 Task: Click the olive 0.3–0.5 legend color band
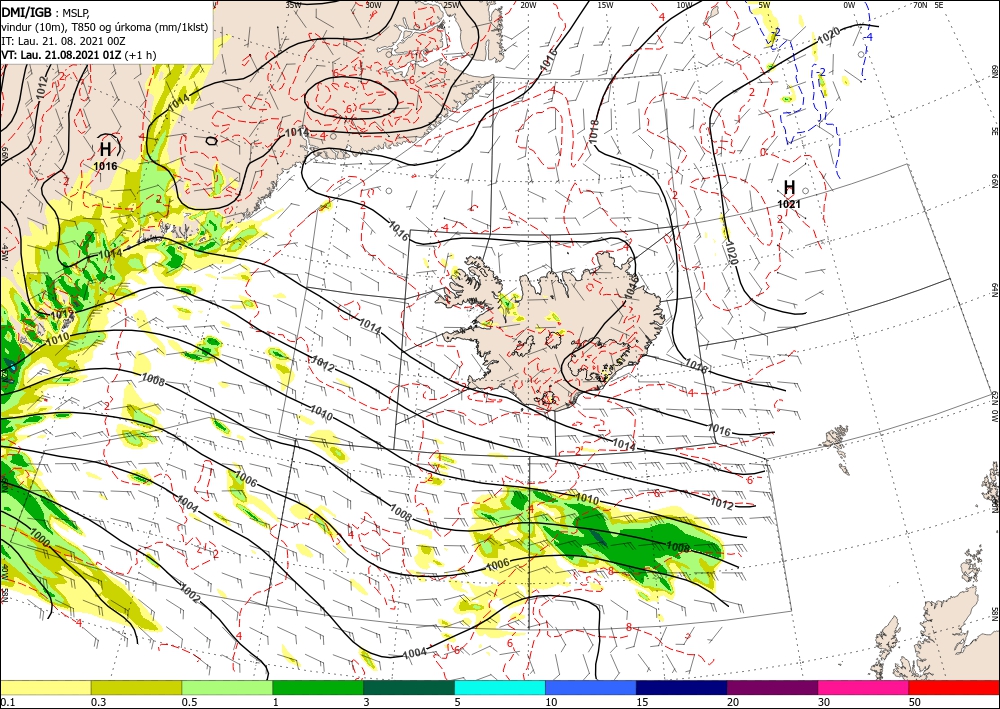[136, 687]
